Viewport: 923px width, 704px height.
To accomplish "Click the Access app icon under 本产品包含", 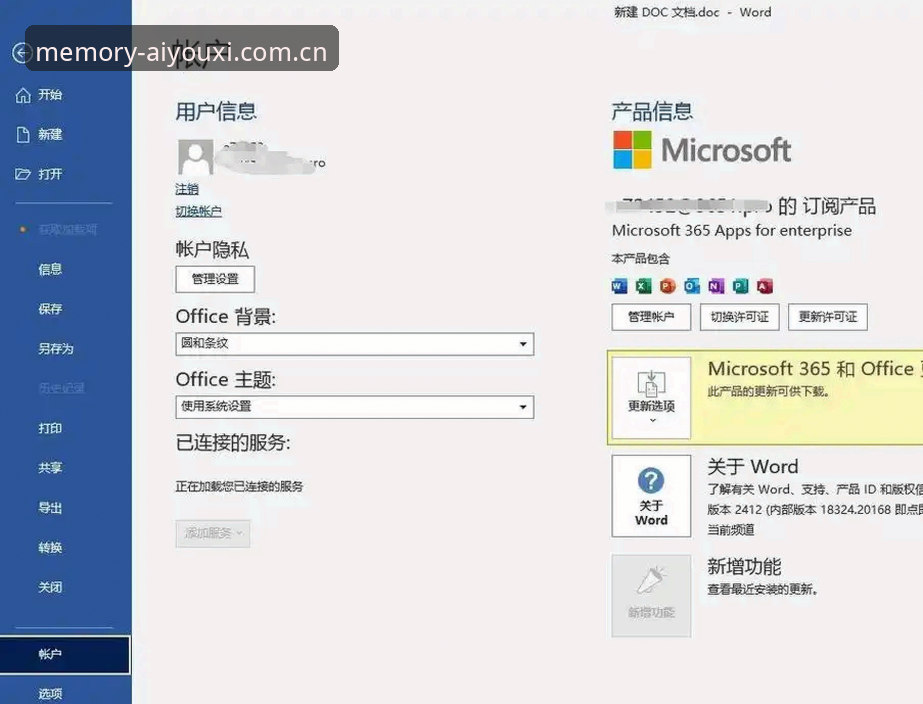I will point(765,286).
